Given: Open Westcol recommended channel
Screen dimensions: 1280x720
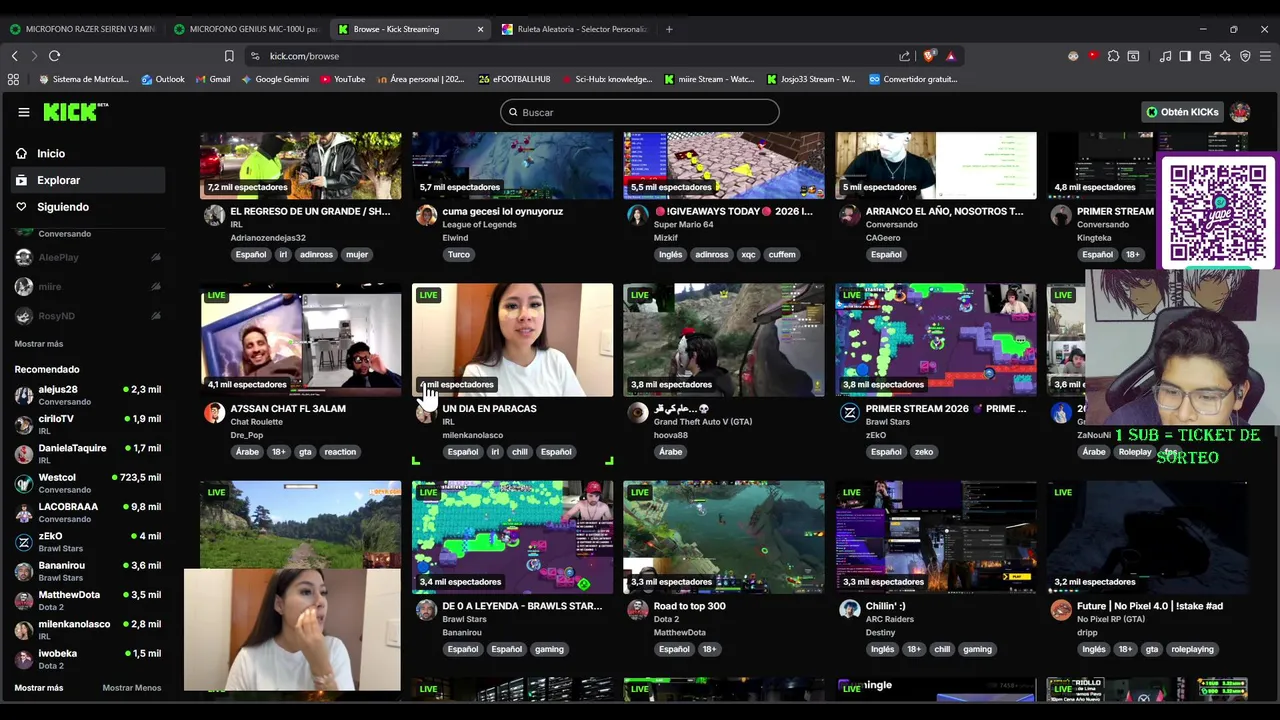Looking at the screenshot, I should (x=88, y=483).
